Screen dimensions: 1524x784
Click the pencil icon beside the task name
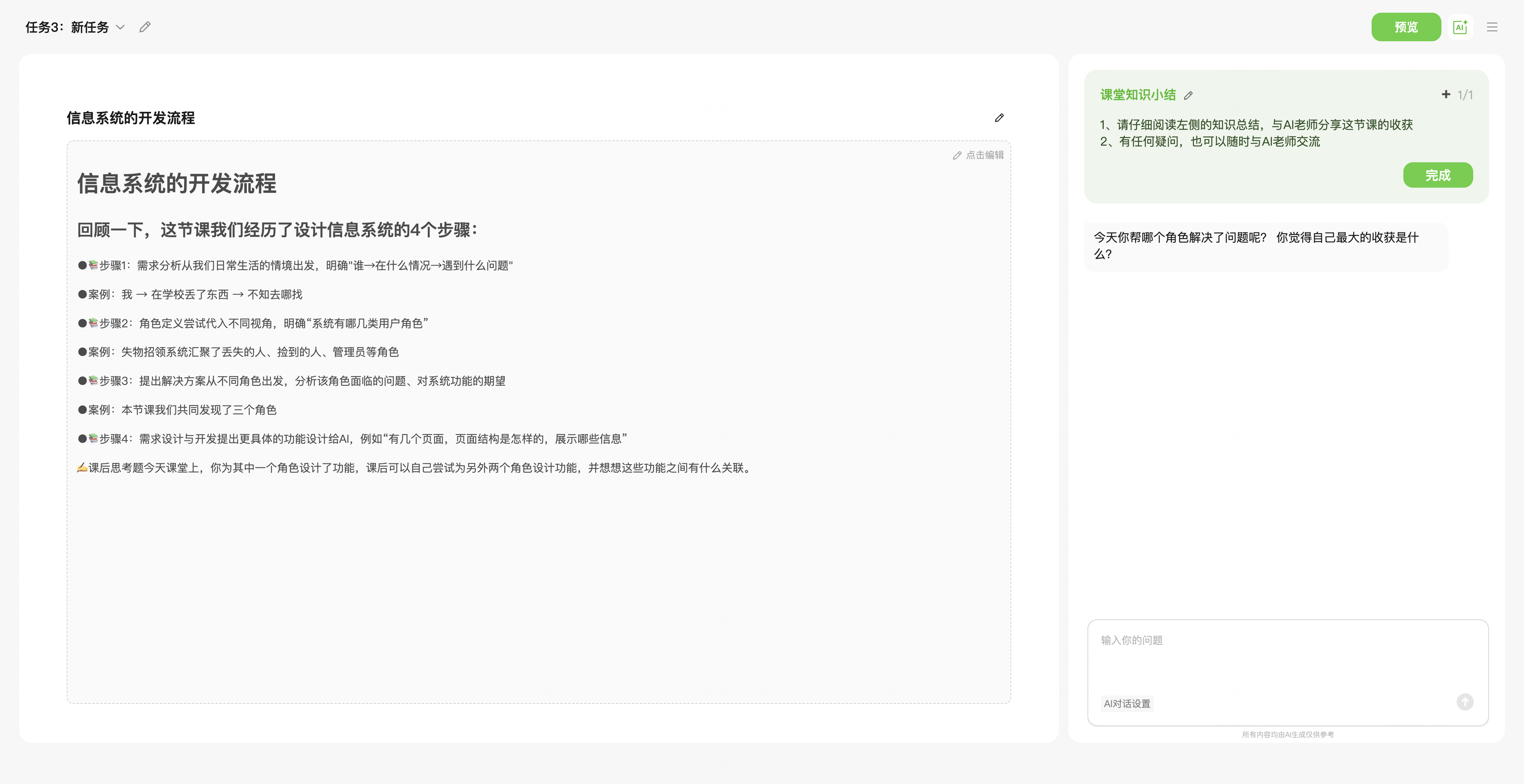click(x=145, y=27)
